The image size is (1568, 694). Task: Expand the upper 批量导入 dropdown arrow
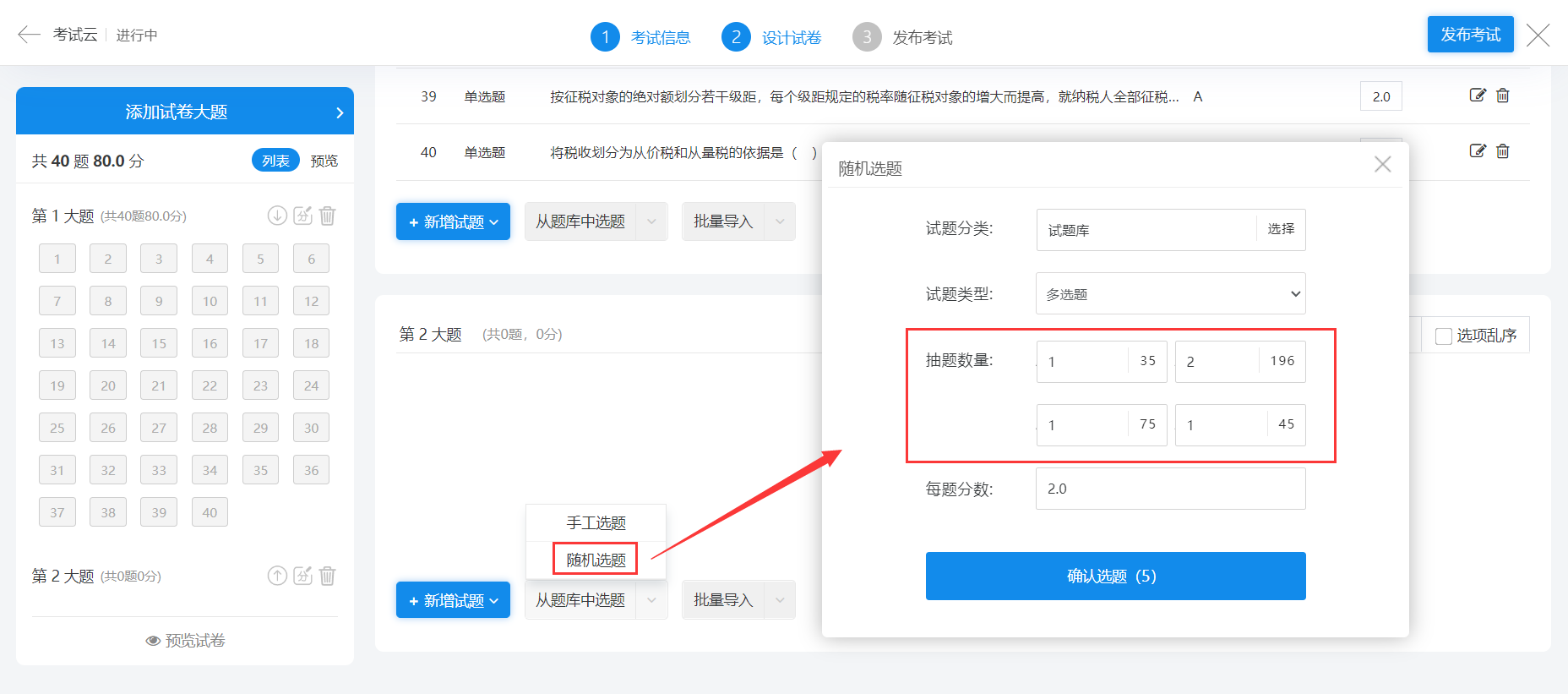click(780, 221)
